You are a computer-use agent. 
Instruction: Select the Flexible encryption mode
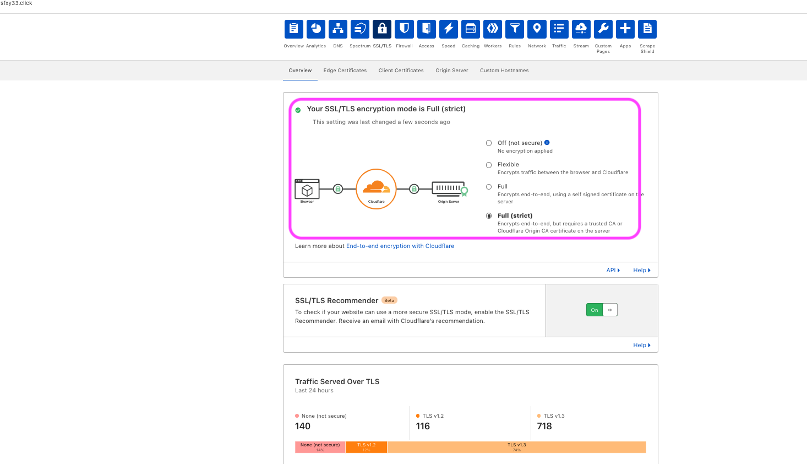pyautogui.click(x=489, y=165)
